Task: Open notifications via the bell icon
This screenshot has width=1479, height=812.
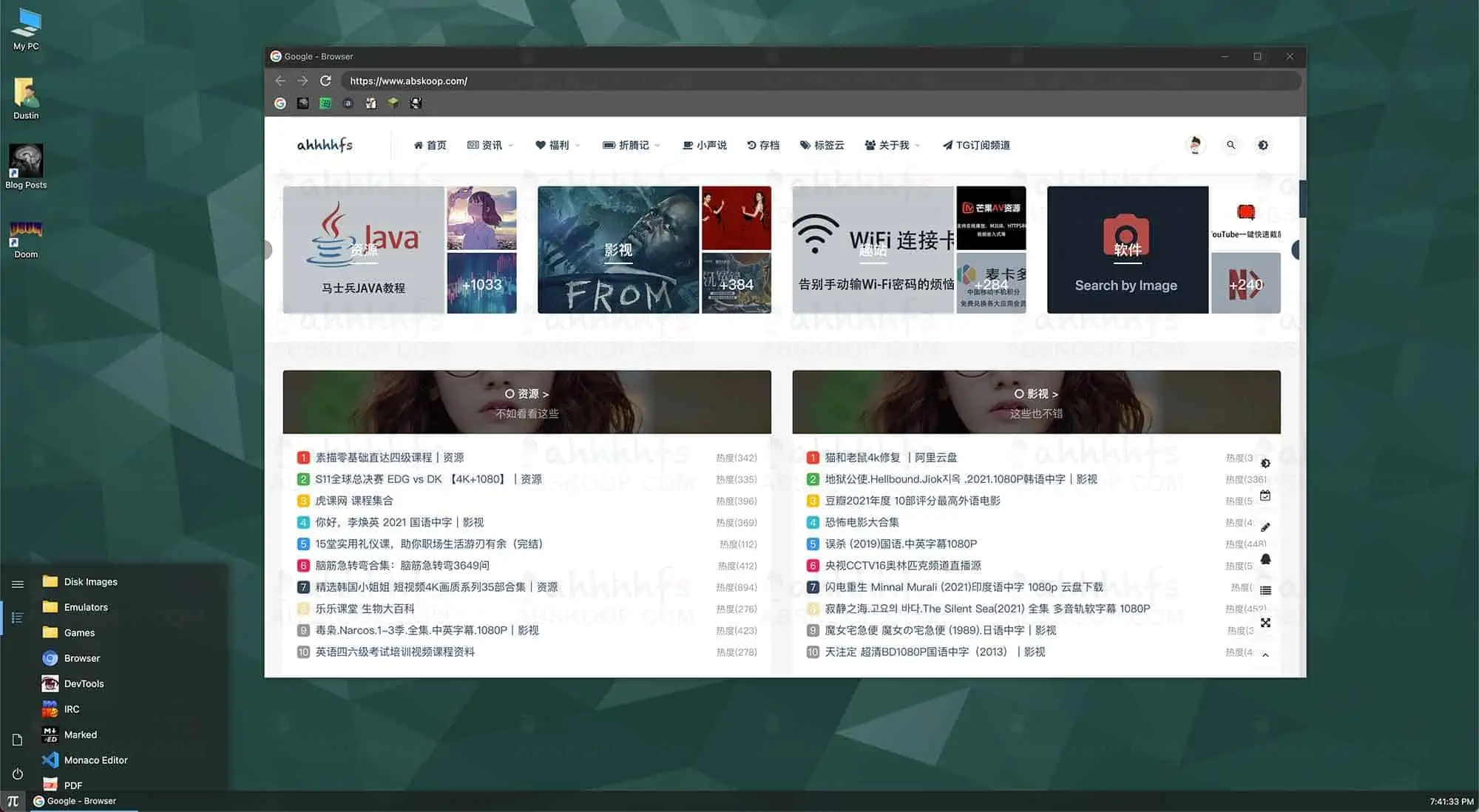Action: (x=1266, y=559)
